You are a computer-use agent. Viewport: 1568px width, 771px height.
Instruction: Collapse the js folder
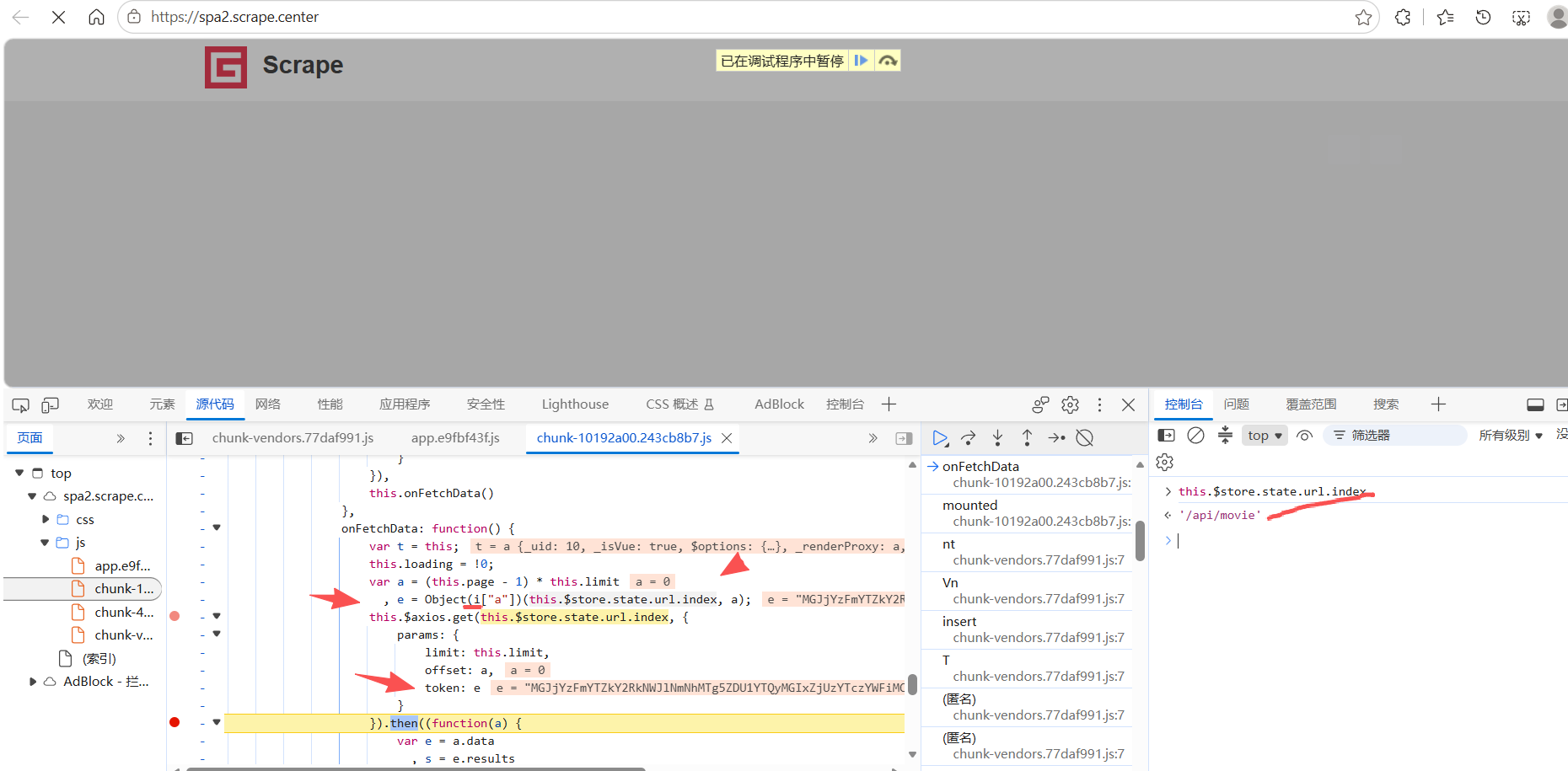point(45,543)
